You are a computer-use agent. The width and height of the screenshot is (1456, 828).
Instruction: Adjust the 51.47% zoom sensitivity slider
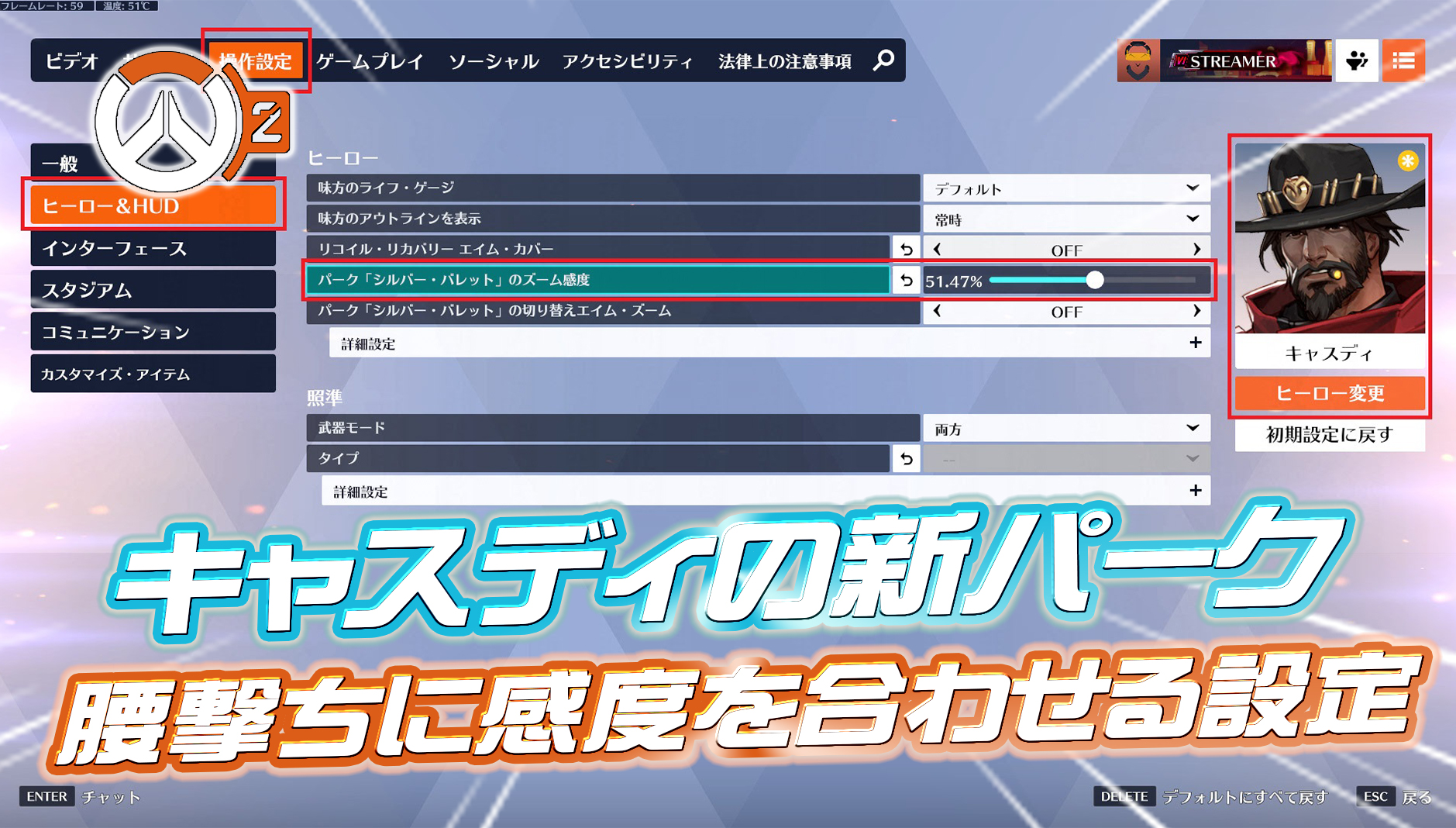[1096, 281]
